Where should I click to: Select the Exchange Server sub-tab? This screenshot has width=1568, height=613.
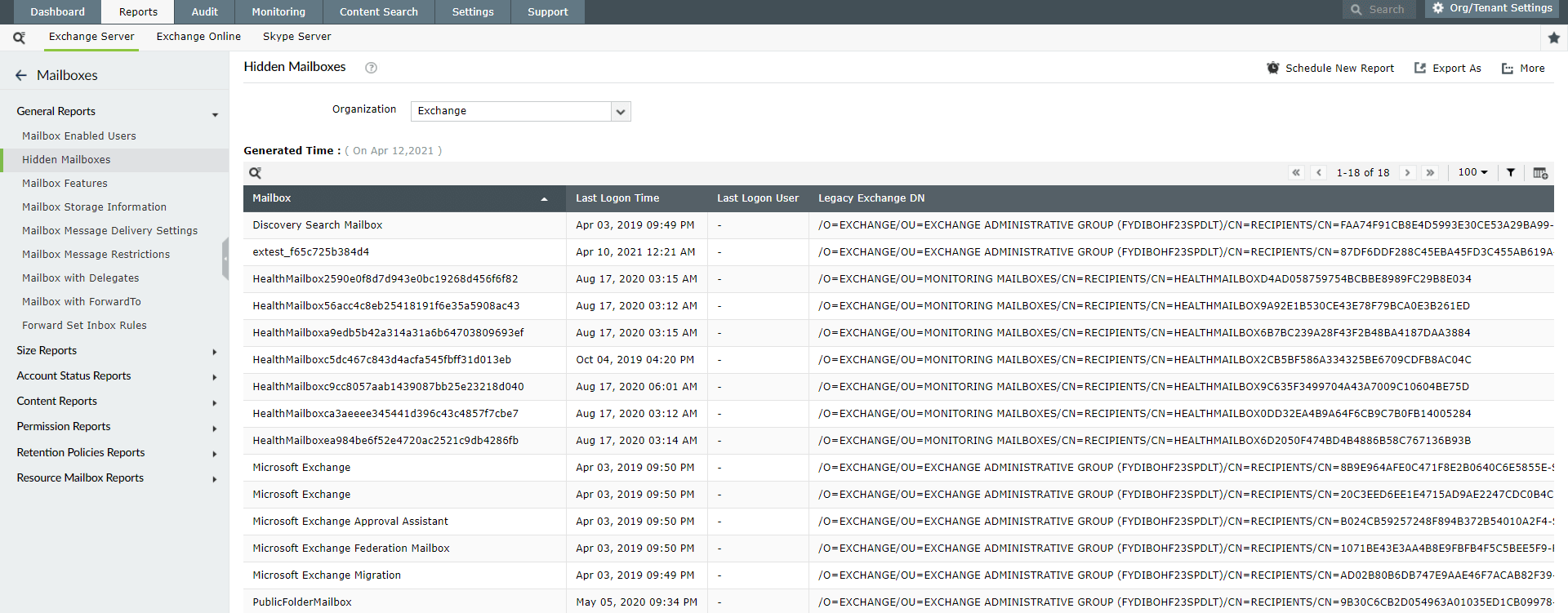coord(91,37)
